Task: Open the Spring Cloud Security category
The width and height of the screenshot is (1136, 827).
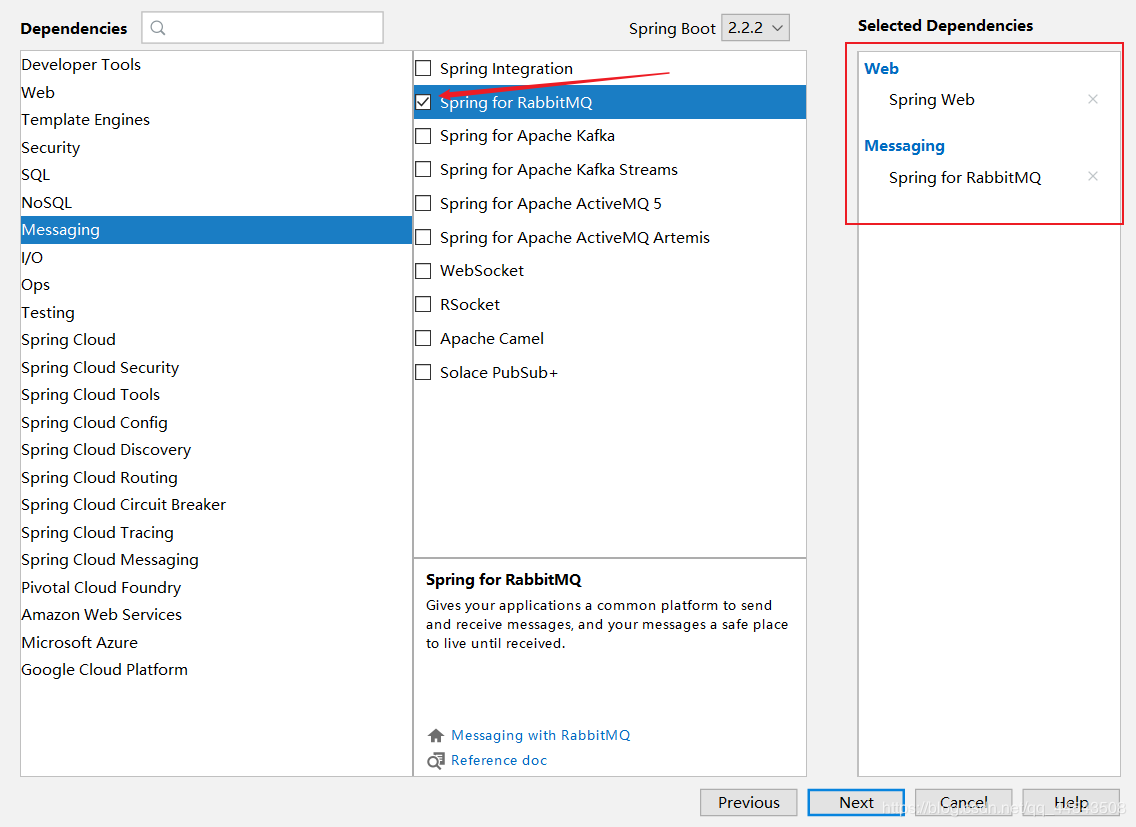Action: 216,367
